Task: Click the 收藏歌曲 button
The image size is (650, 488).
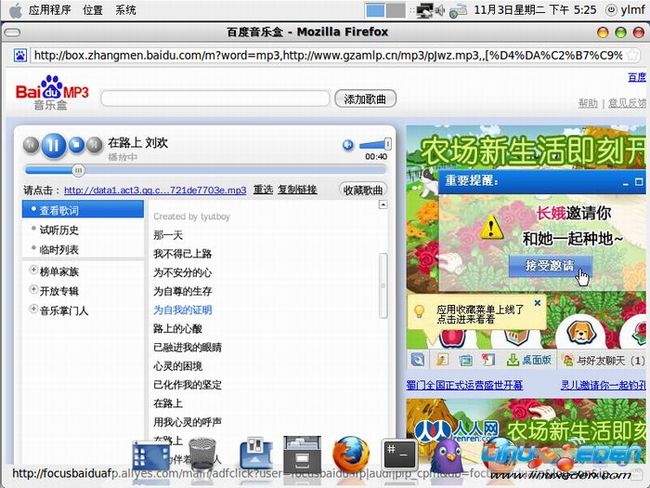Action: 363,190
